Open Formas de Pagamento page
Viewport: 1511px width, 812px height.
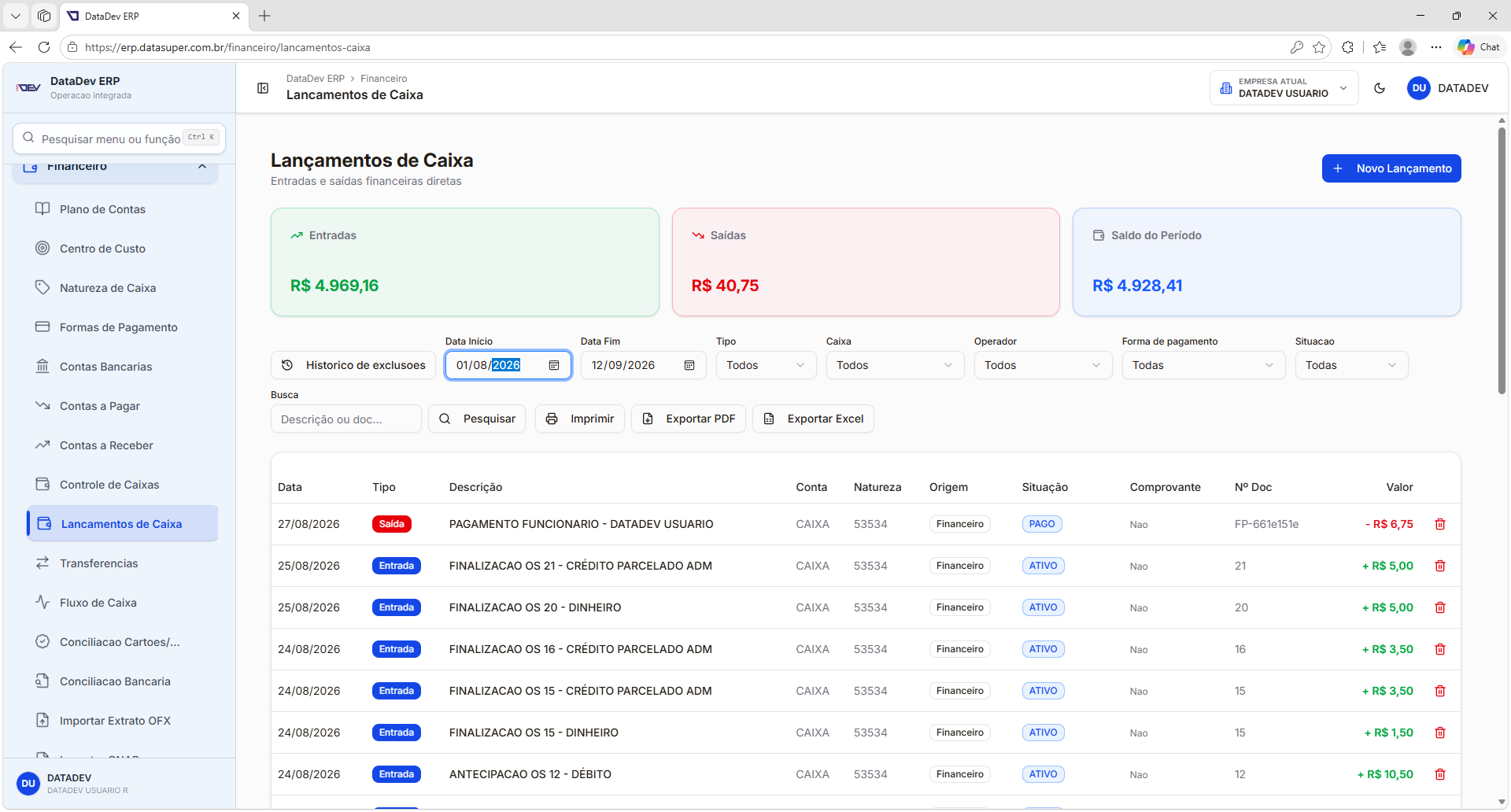pos(122,327)
